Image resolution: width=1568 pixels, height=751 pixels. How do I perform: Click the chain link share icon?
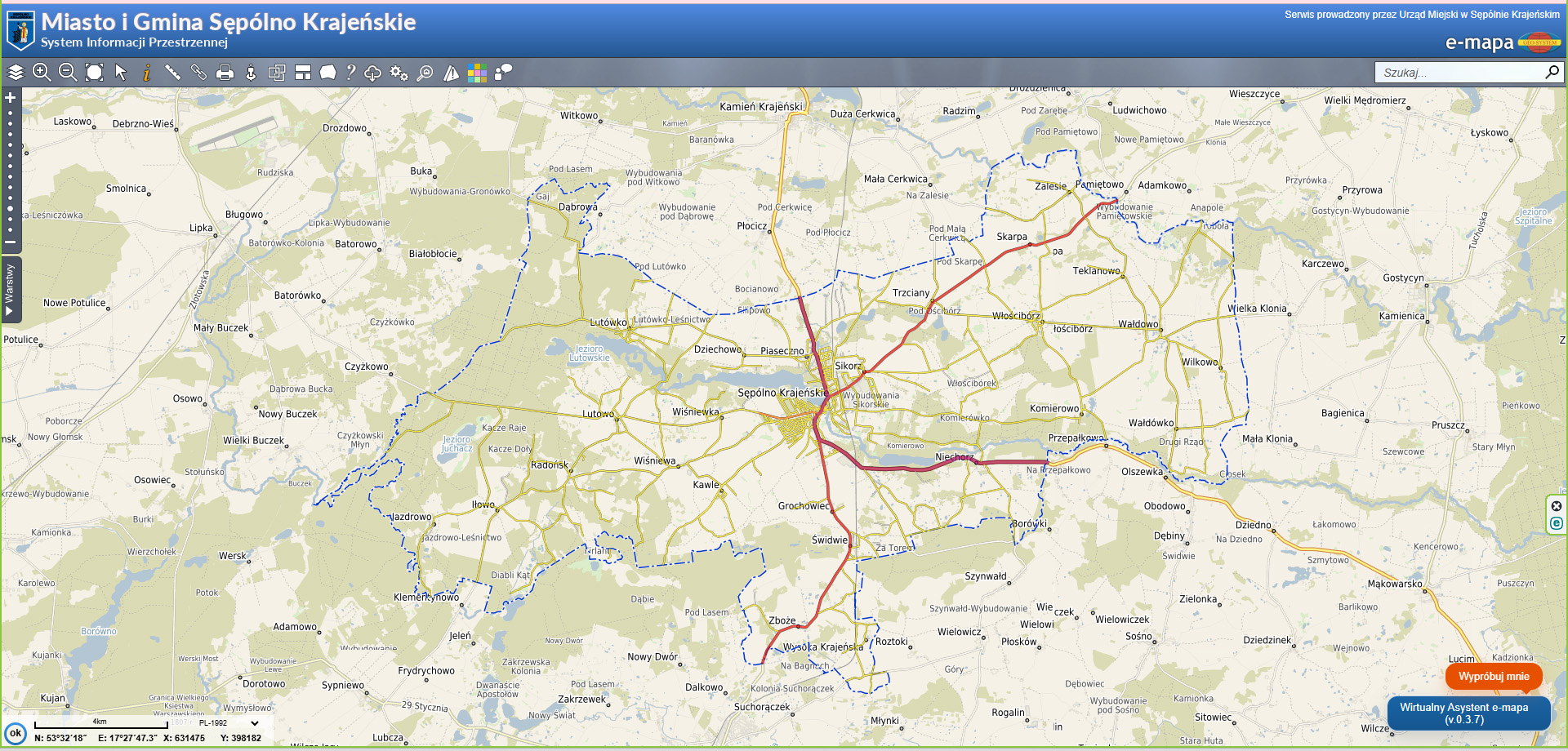coord(198,73)
